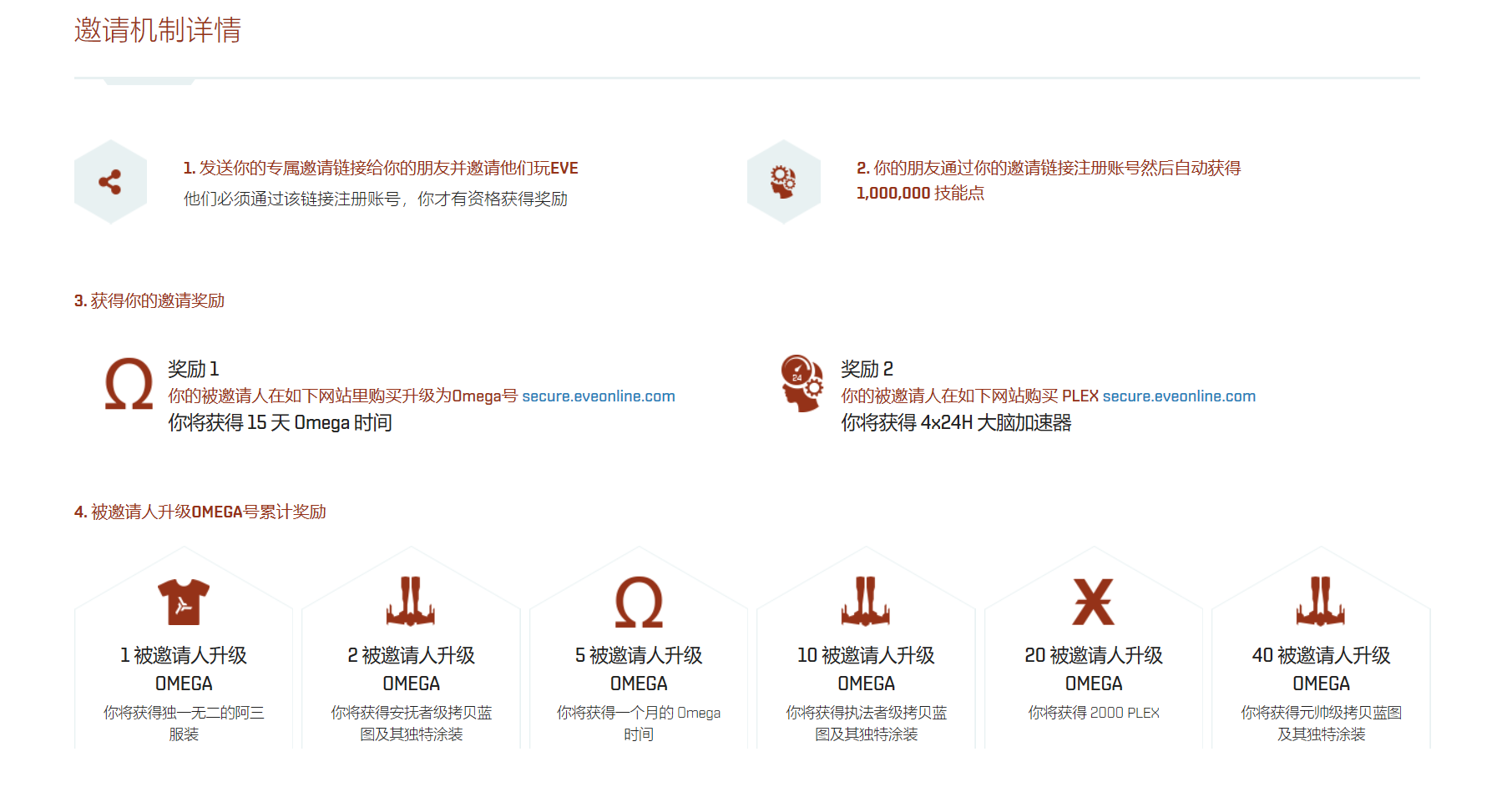Click the ship icon for 10 被邀请人升级
Image resolution: width=1512 pixels, height=787 pixels.
tap(866, 601)
